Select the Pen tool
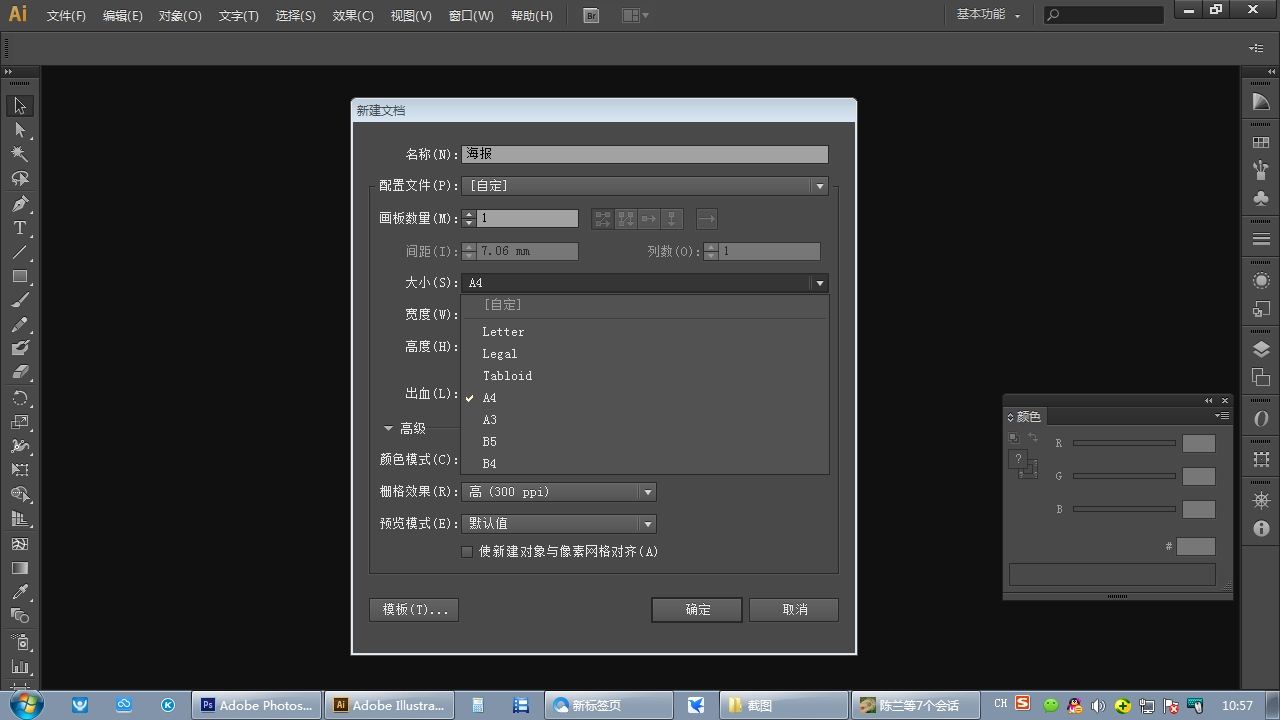The height and width of the screenshot is (720, 1280). 20,204
